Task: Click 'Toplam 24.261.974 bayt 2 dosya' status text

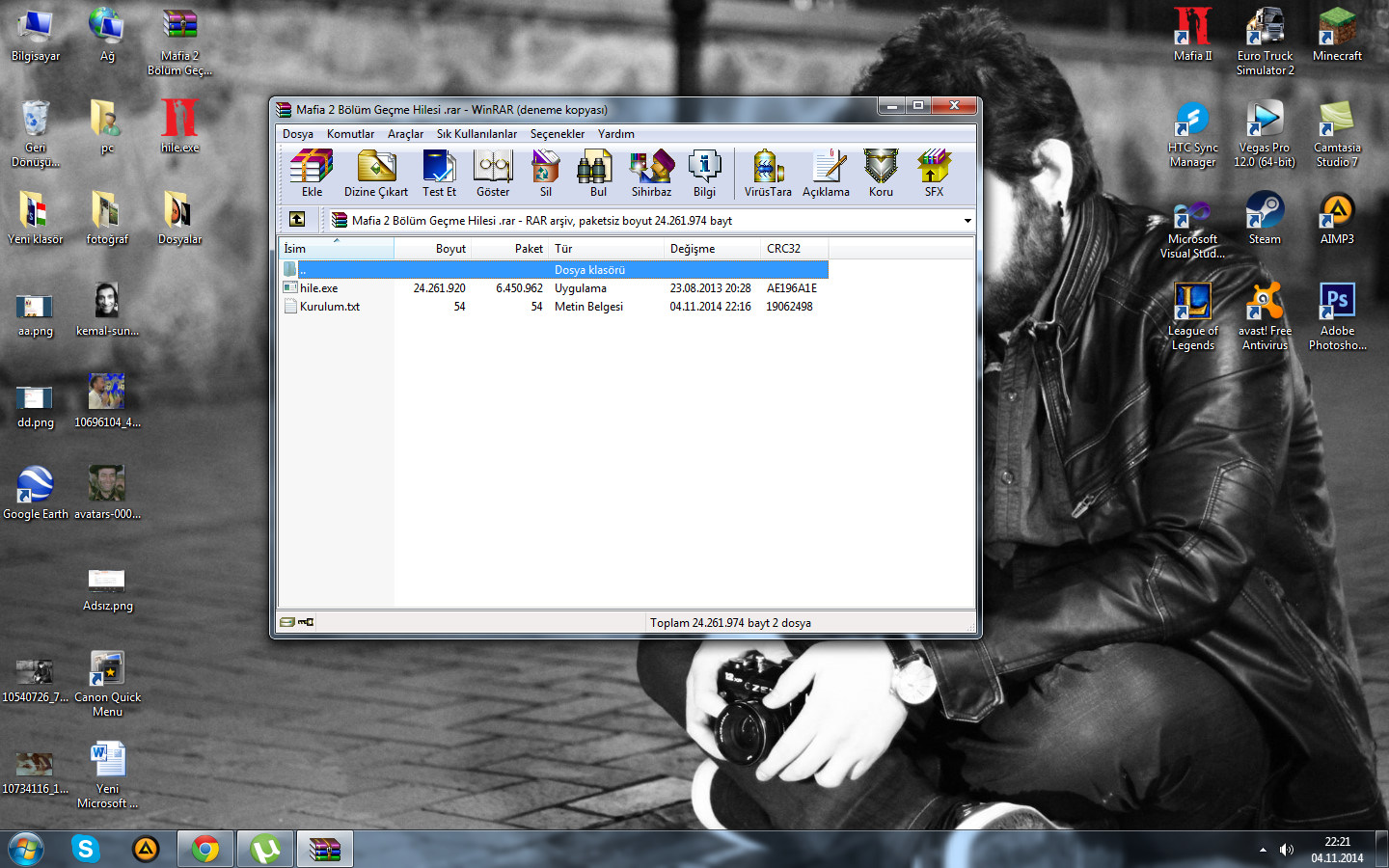Action: click(x=730, y=623)
